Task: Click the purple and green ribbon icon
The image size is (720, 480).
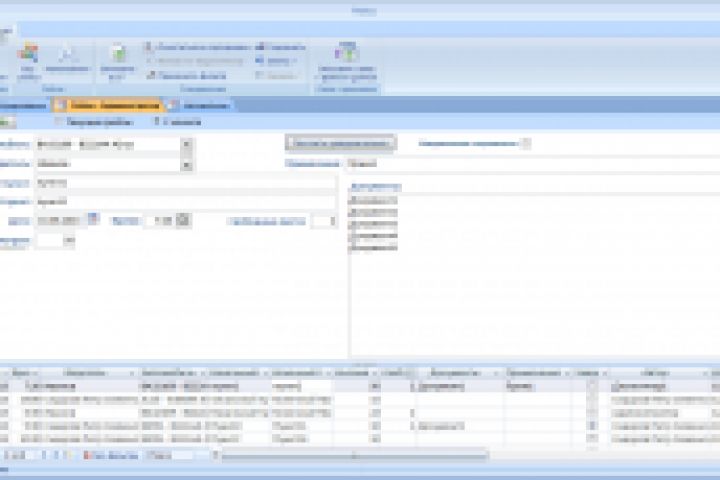Action: [x=347, y=52]
